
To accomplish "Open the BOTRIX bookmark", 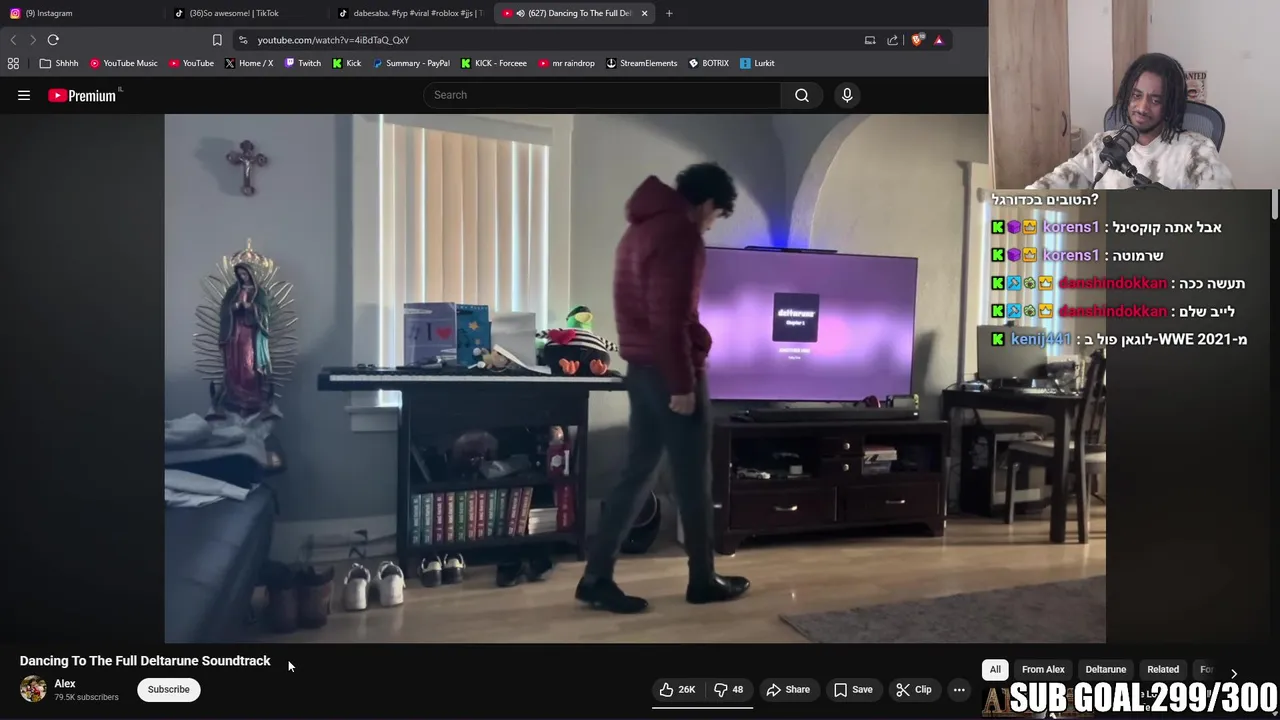I will (x=709, y=63).
